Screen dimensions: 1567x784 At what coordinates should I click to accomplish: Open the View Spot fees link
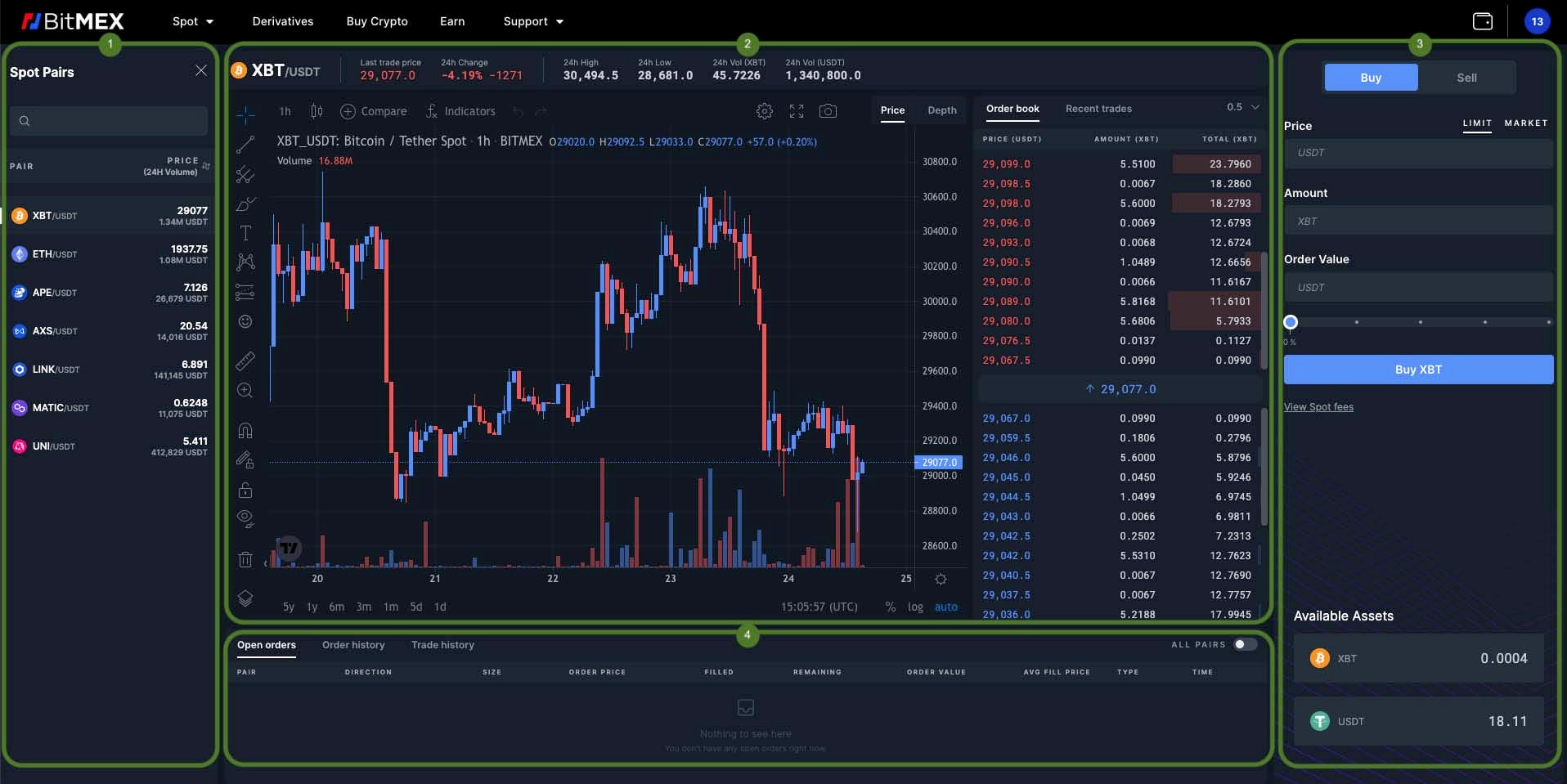(1318, 407)
